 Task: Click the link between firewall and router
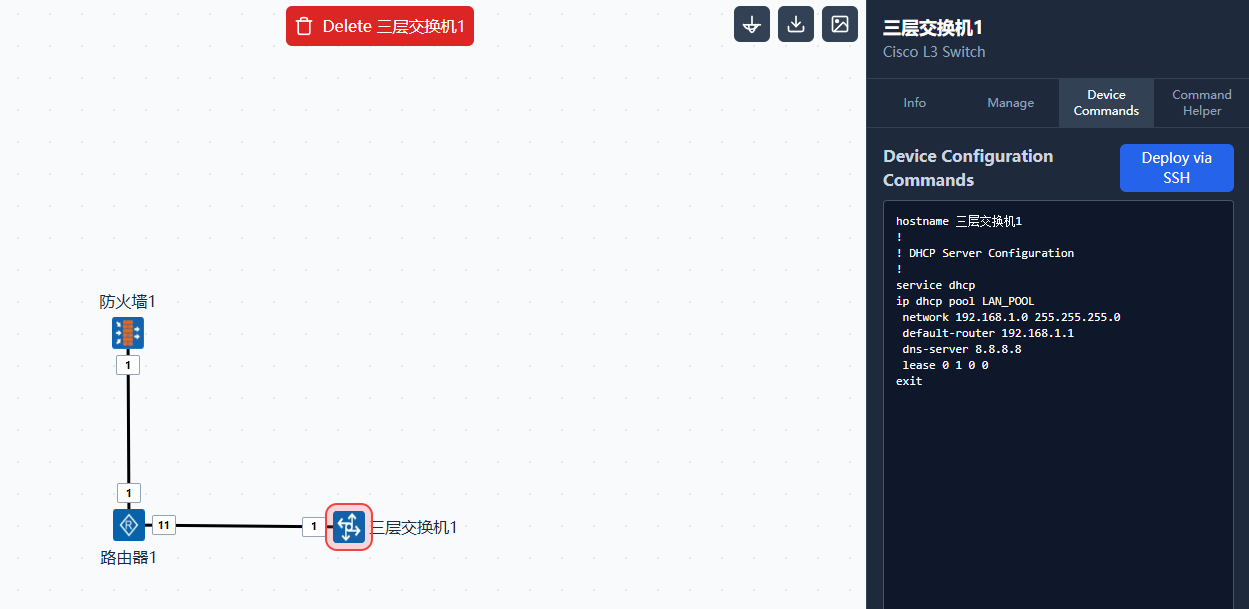[128, 430]
